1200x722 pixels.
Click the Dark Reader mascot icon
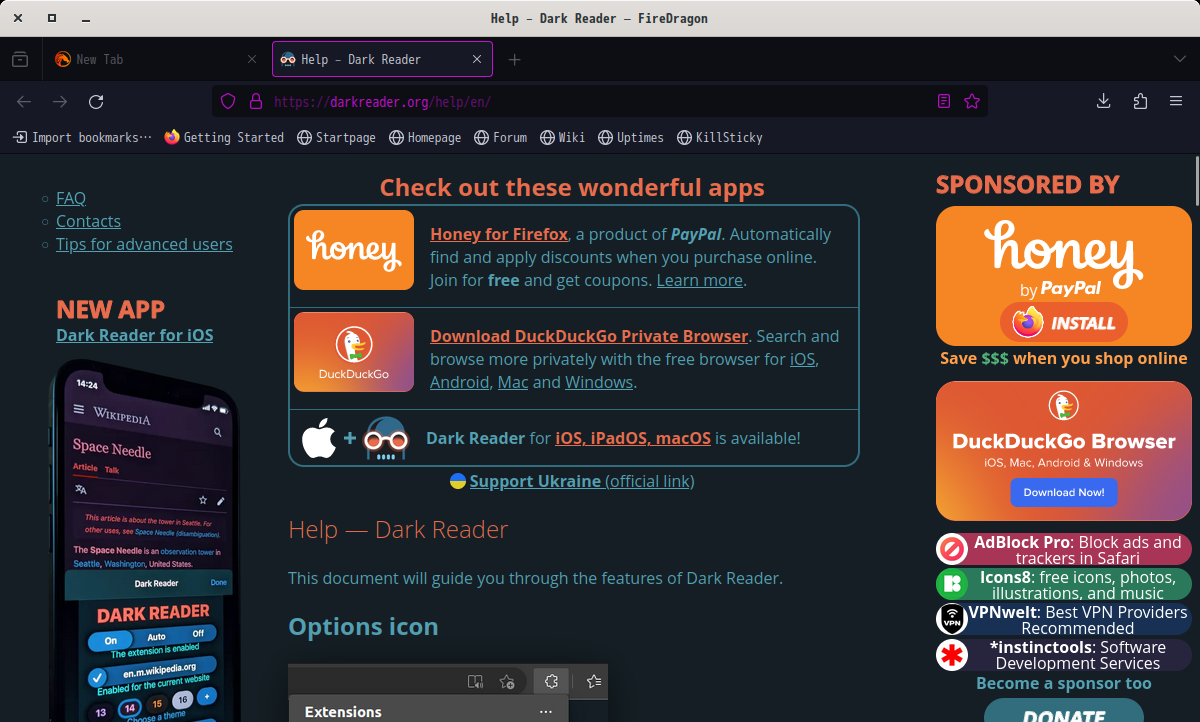[386, 438]
